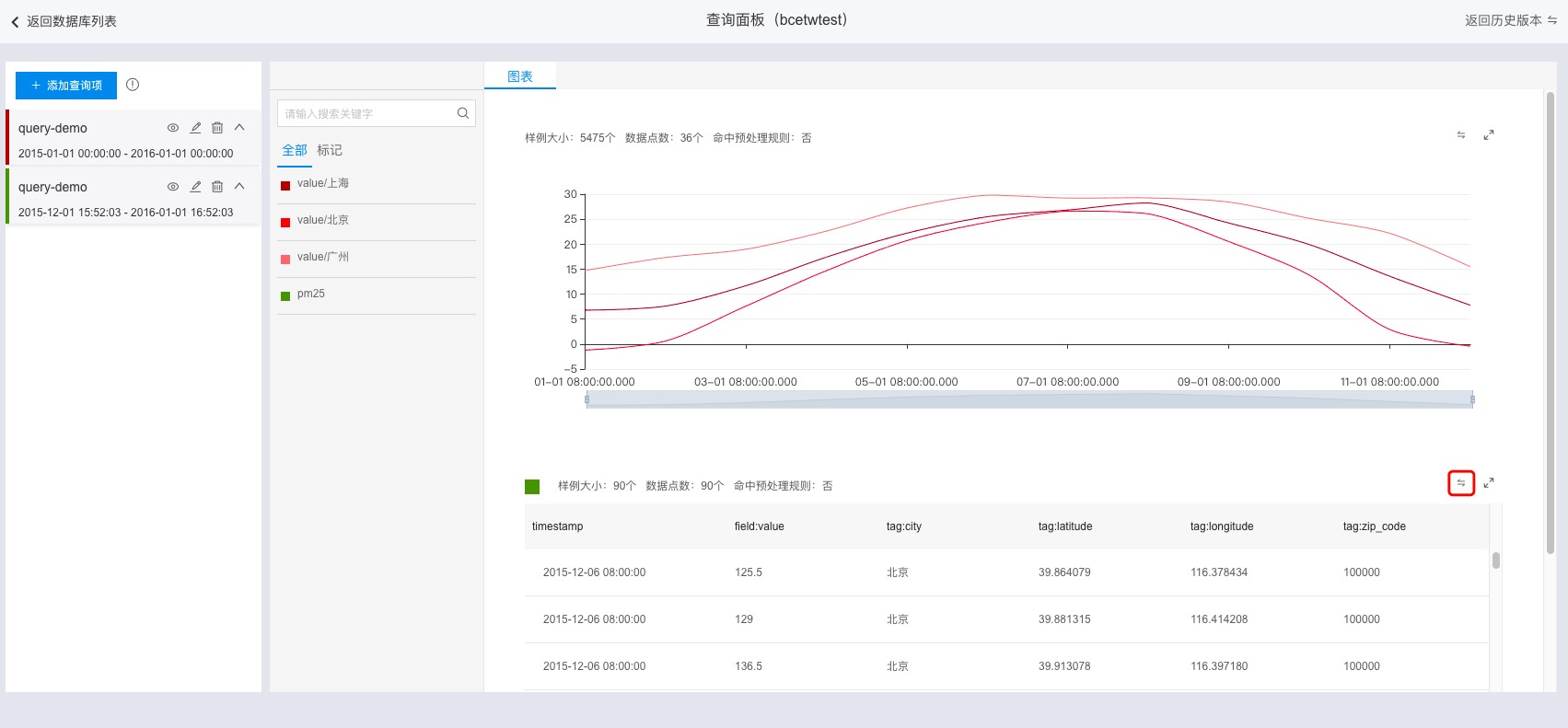The height and width of the screenshot is (728, 1568).
Task: Select the cell with value 136.5
Action: pos(749,666)
